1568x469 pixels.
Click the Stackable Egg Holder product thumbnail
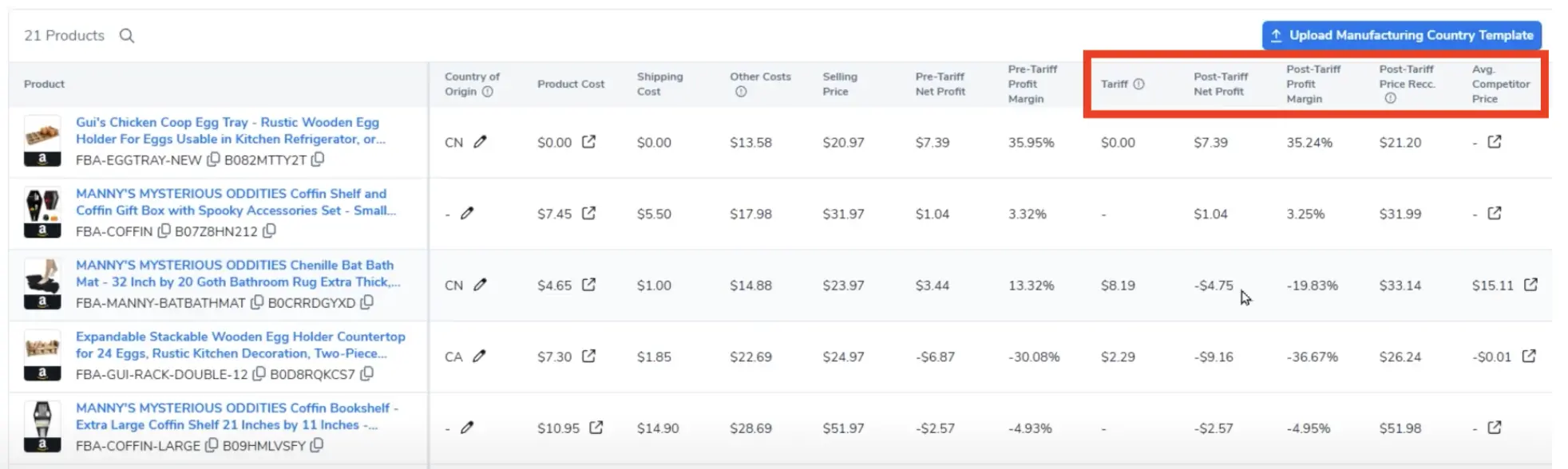42,356
